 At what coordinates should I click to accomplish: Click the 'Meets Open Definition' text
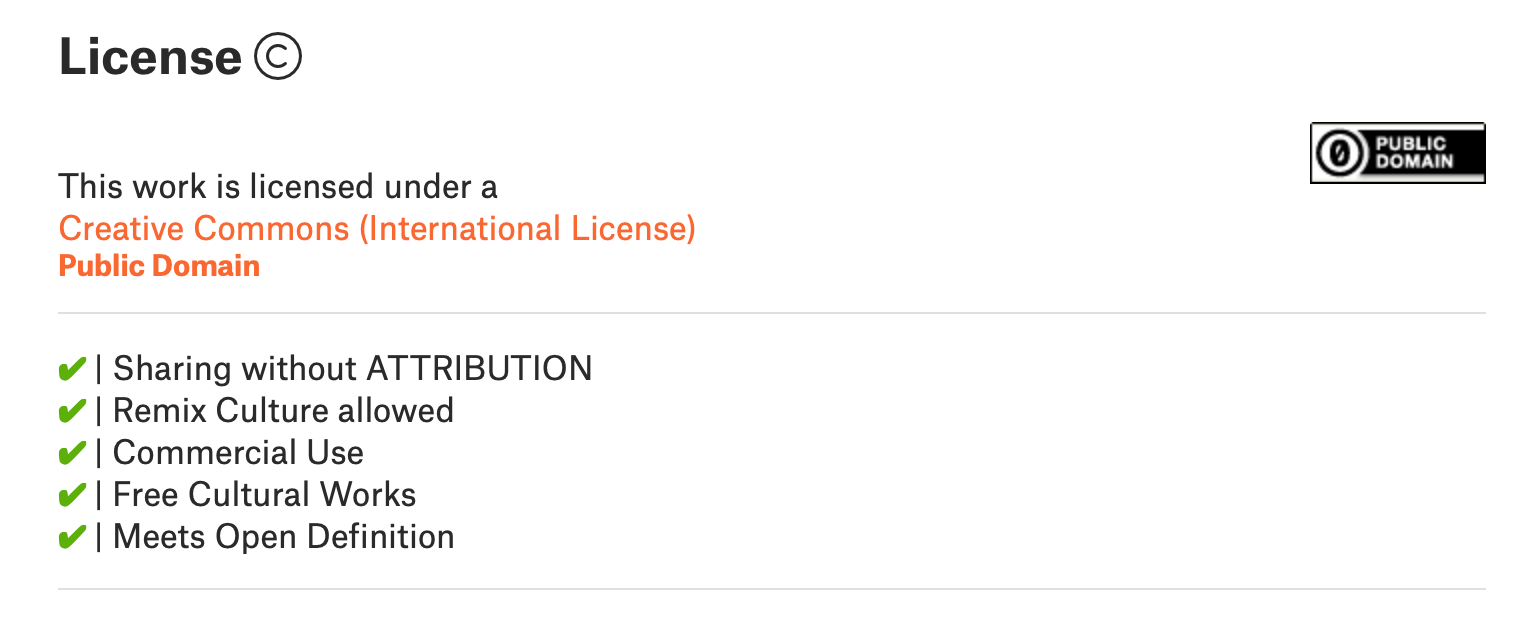[x=283, y=537]
